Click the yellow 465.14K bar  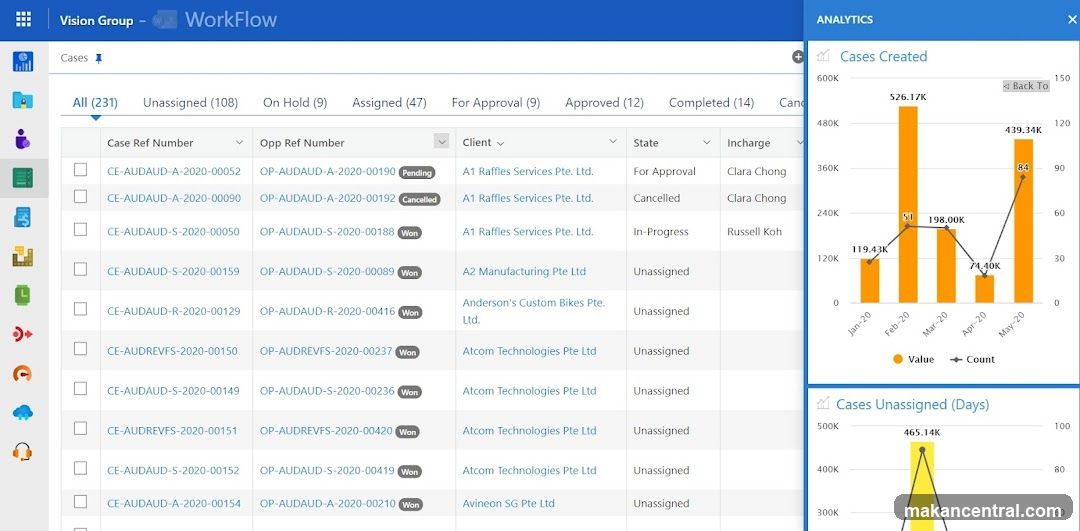point(922,486)
